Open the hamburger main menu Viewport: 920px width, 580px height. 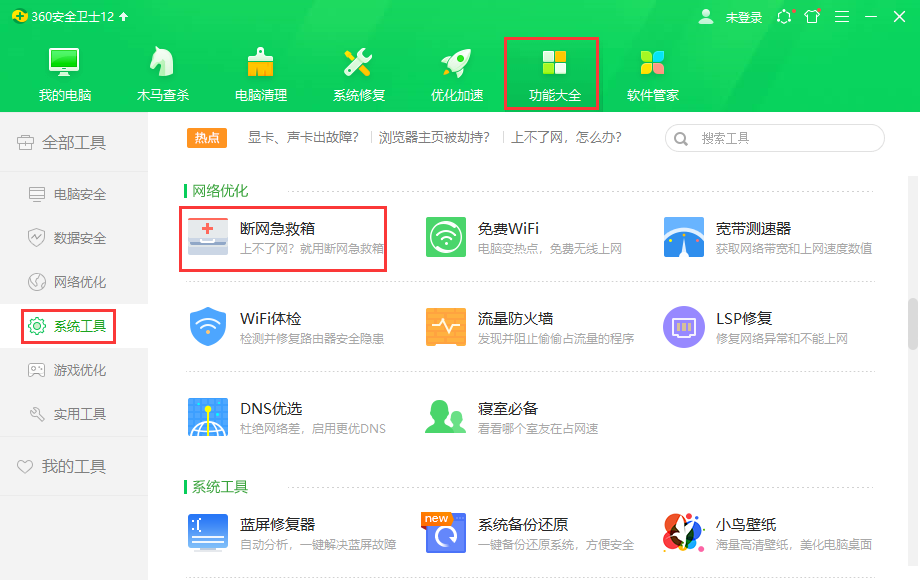[x=842, y=16]
